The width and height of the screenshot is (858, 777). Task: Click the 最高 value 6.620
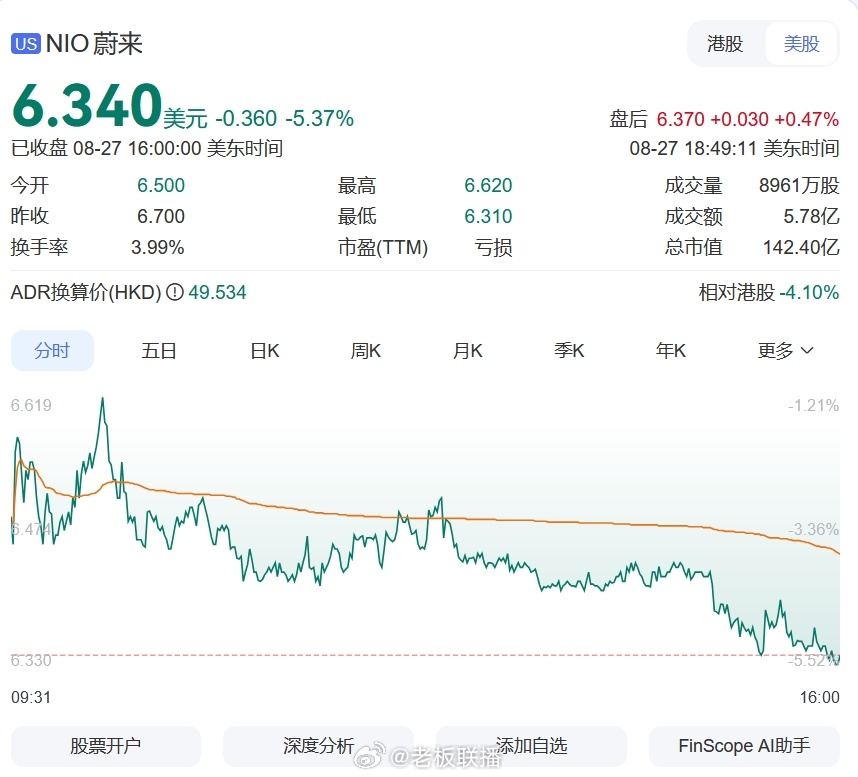coord(488,185)
